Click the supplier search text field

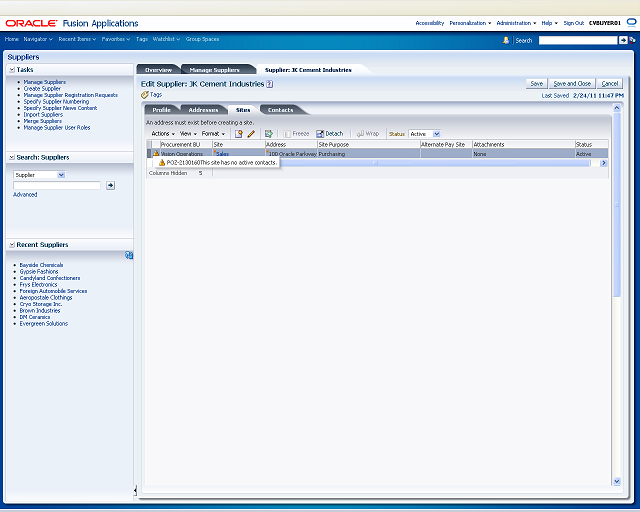coord(57,185)
